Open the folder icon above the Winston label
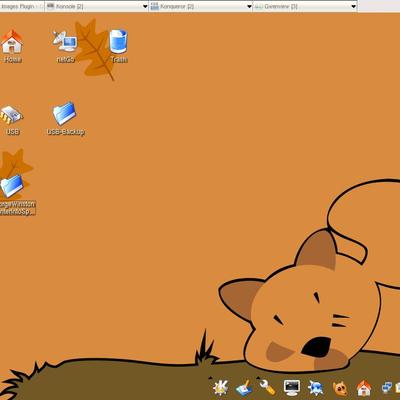This screenshot has width=400, height=400. (12, 186)
